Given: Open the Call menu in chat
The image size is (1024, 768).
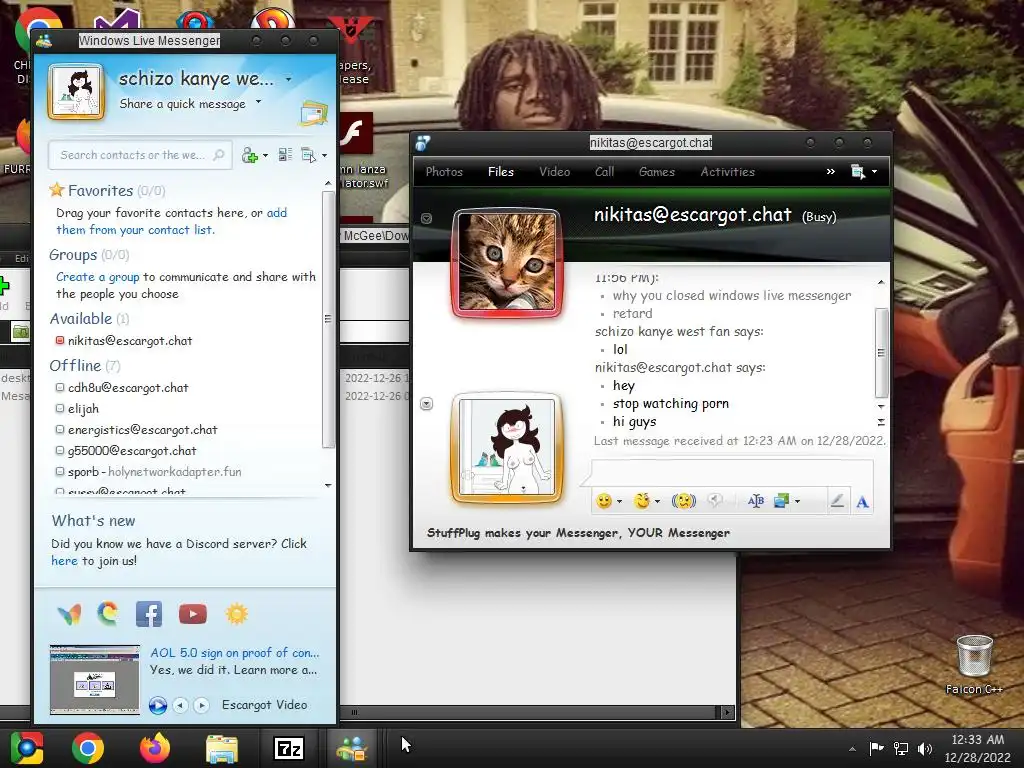Looking at the screenshot, I should 604,172.
